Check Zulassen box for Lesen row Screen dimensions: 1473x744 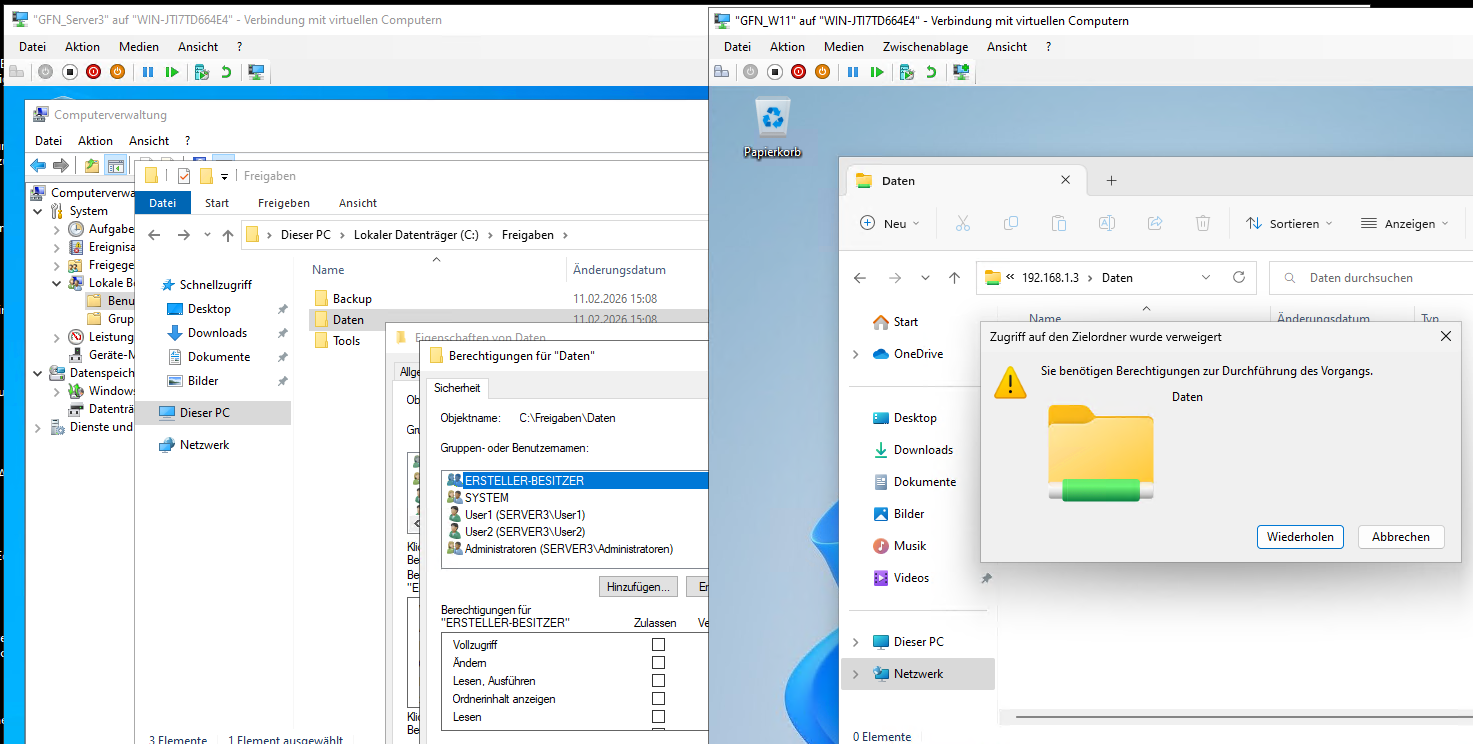tap(658, 717)
